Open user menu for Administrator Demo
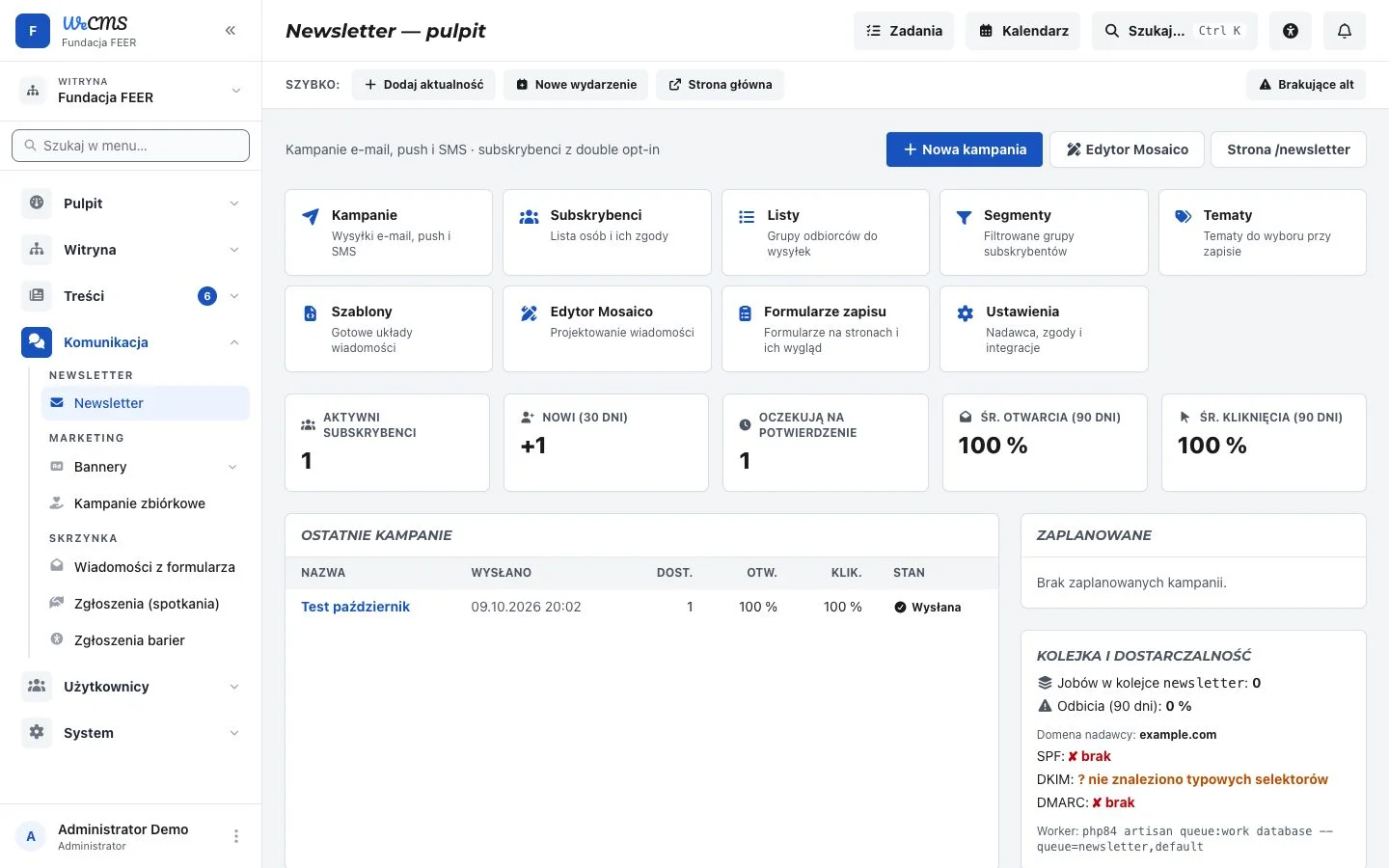Image resolution: width=1389 pixels, height=868 pixels. pos(236,836)
